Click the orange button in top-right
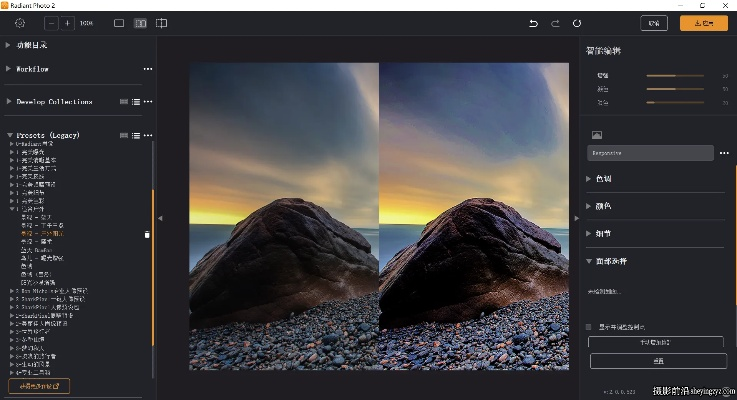 coord(704,23)
